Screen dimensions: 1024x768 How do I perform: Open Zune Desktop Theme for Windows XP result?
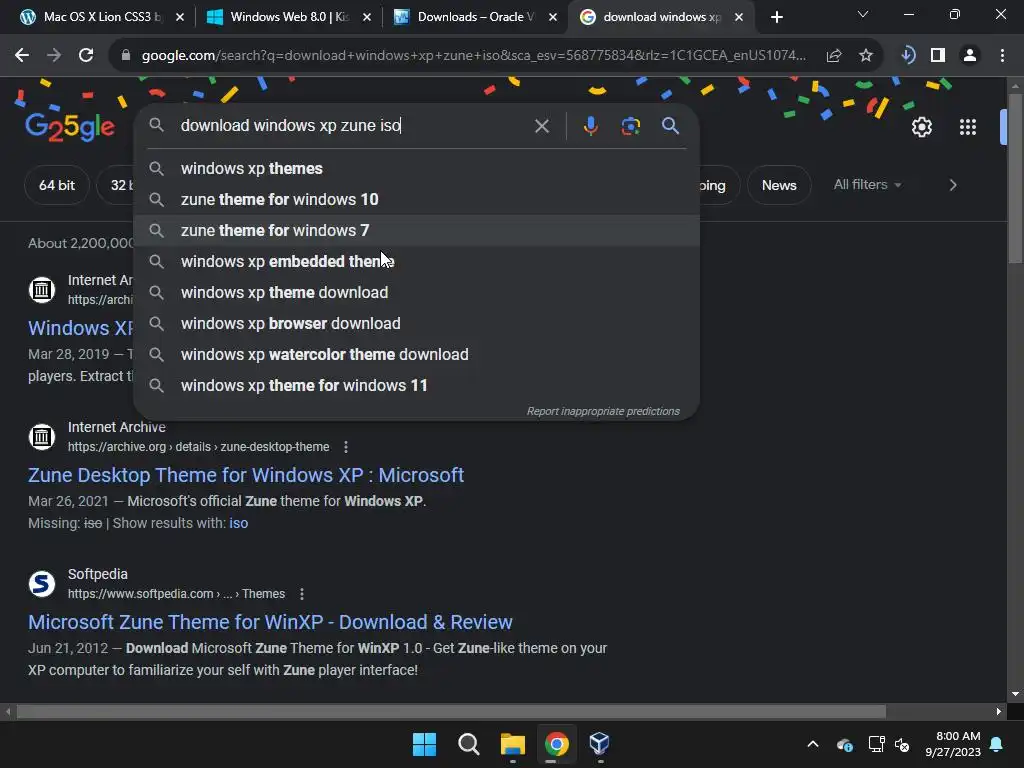(x=246, y=475)
